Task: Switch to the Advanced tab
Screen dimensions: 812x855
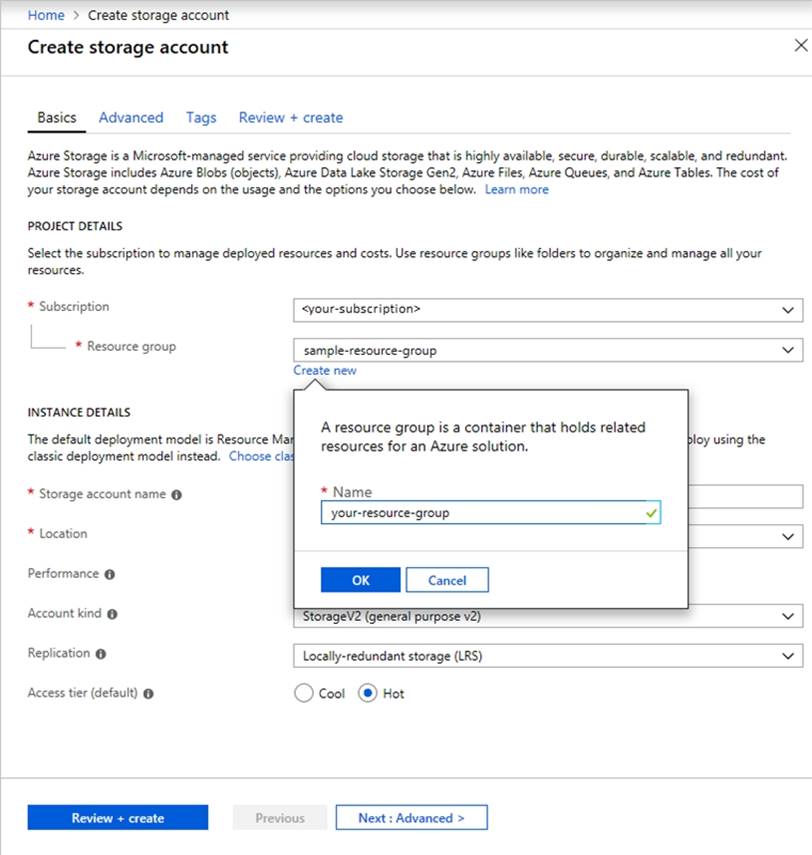Action: tap(131, 117)
